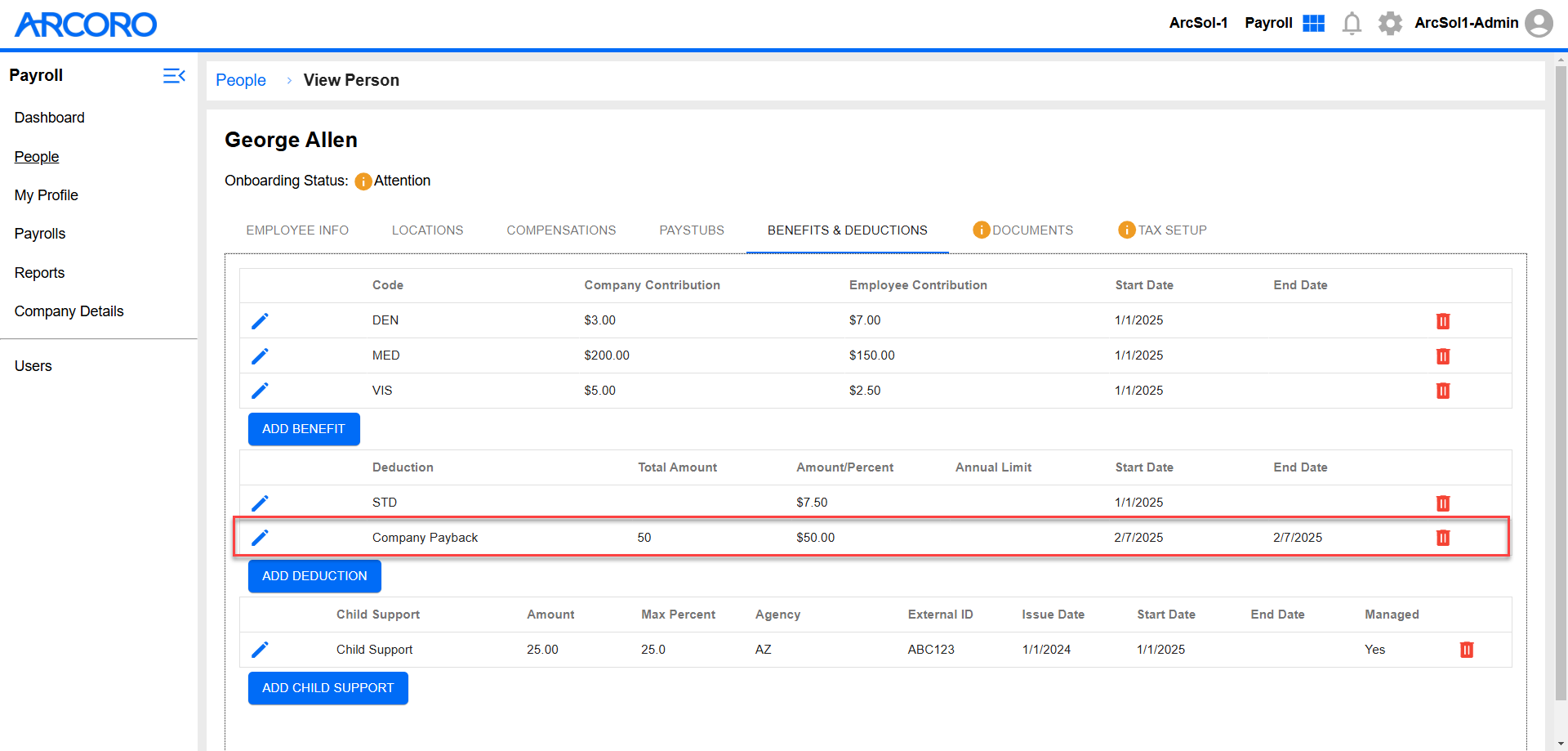
Task: Open My Profile in the sidebar
Action: (x=47, y=195)
